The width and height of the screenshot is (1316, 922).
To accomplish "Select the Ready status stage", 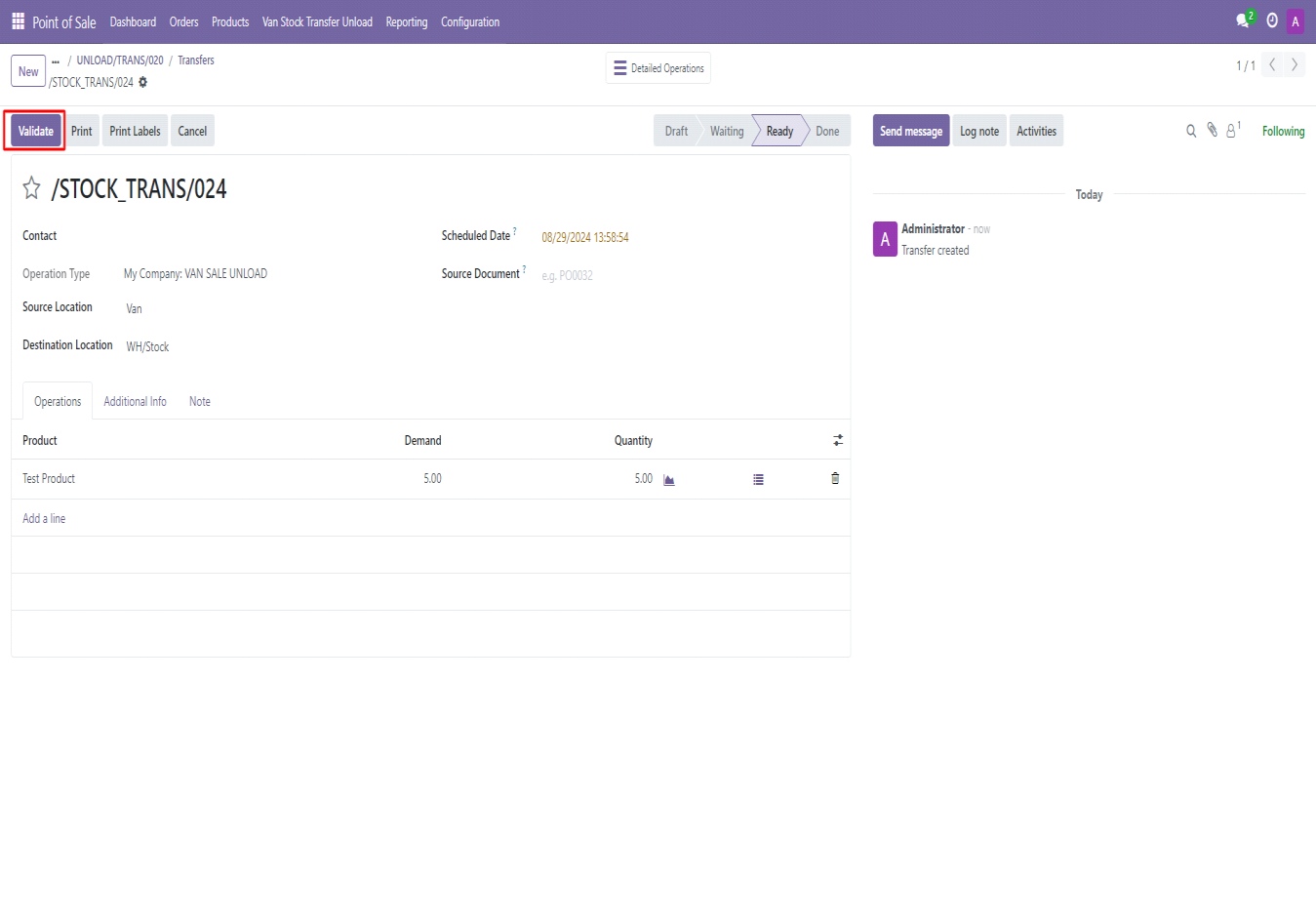I will pos(779,131).
